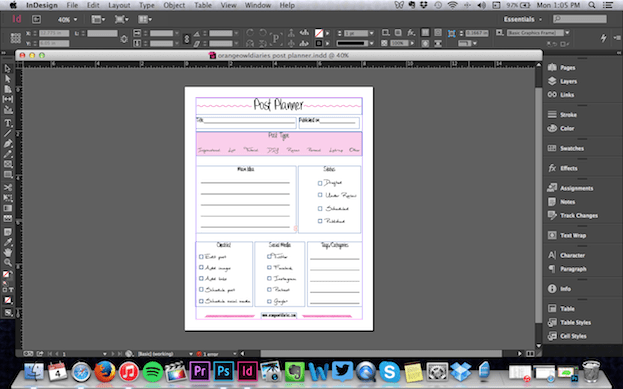Click the help search field
Screen dimensions: 623x389
[x=580, y=19]
